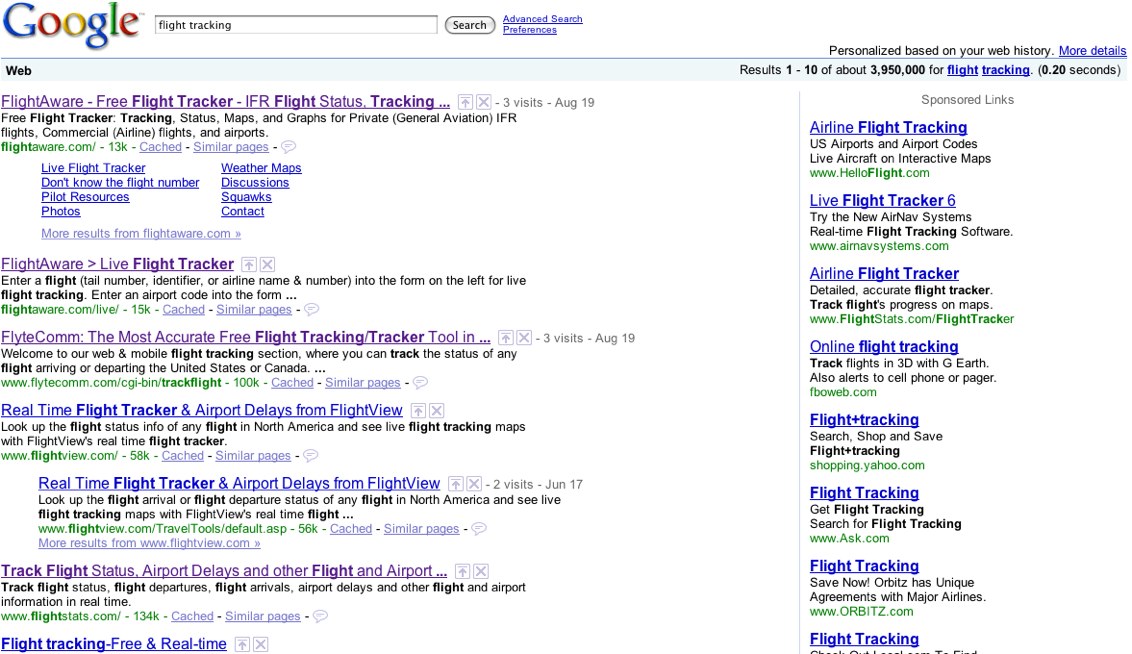Open comment bubble for flightview TravelTools result
This screenshot has width=1132, height=654.
[x=479, y=528]
